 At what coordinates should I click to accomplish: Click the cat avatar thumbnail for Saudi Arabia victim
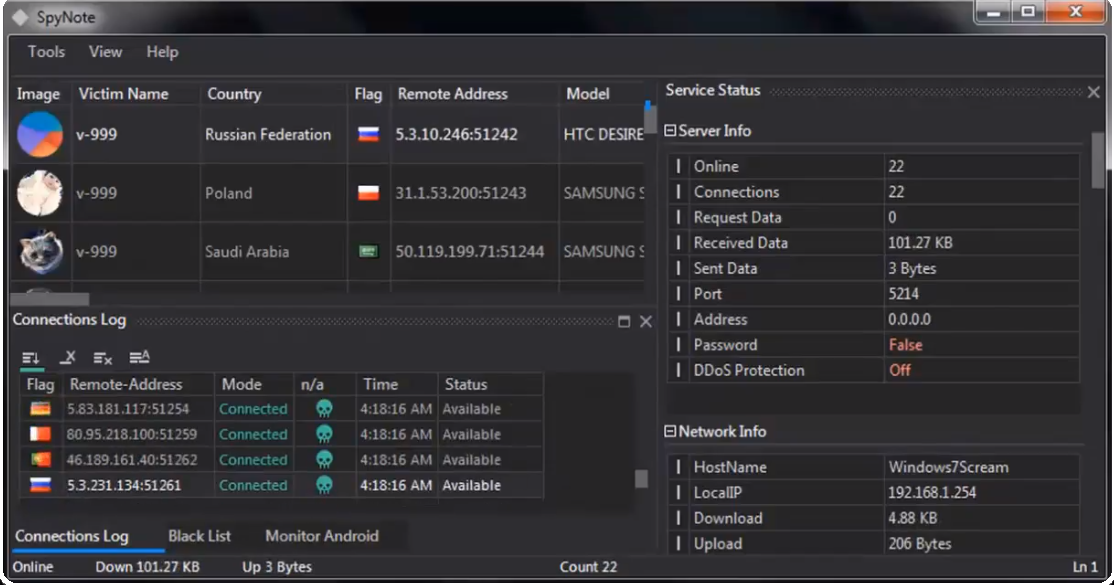pos(40,252)
